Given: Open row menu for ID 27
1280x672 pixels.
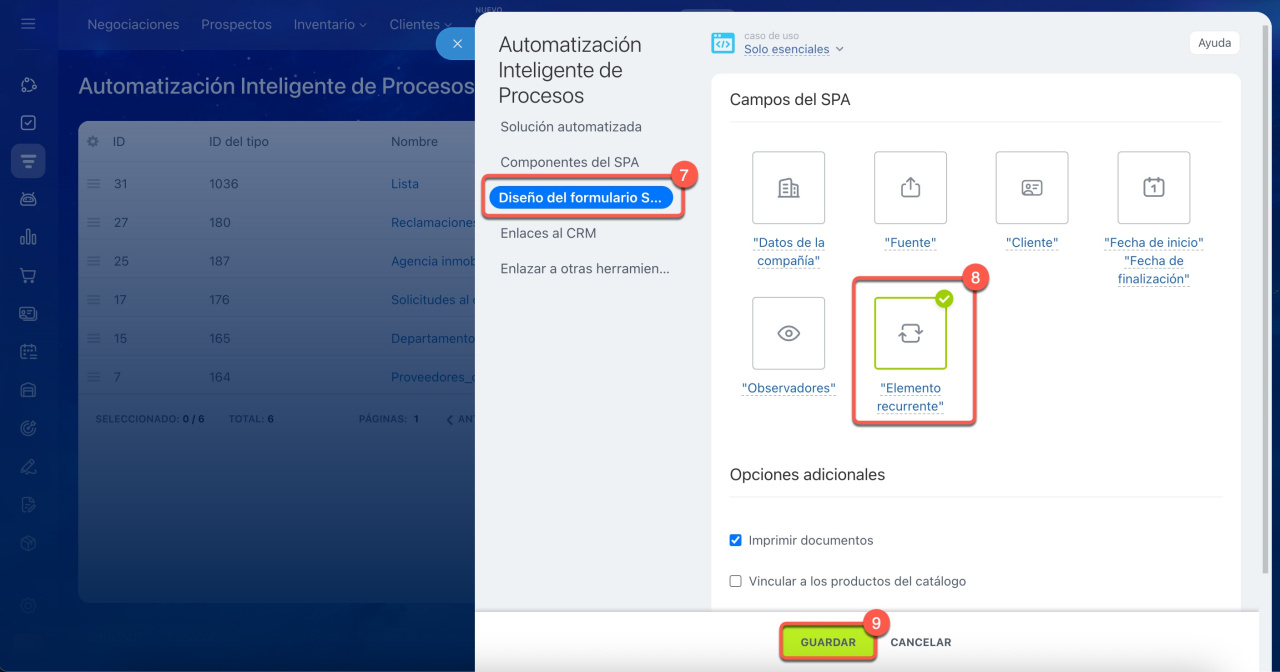Looking at the screenshot, I should coord(94,223).
